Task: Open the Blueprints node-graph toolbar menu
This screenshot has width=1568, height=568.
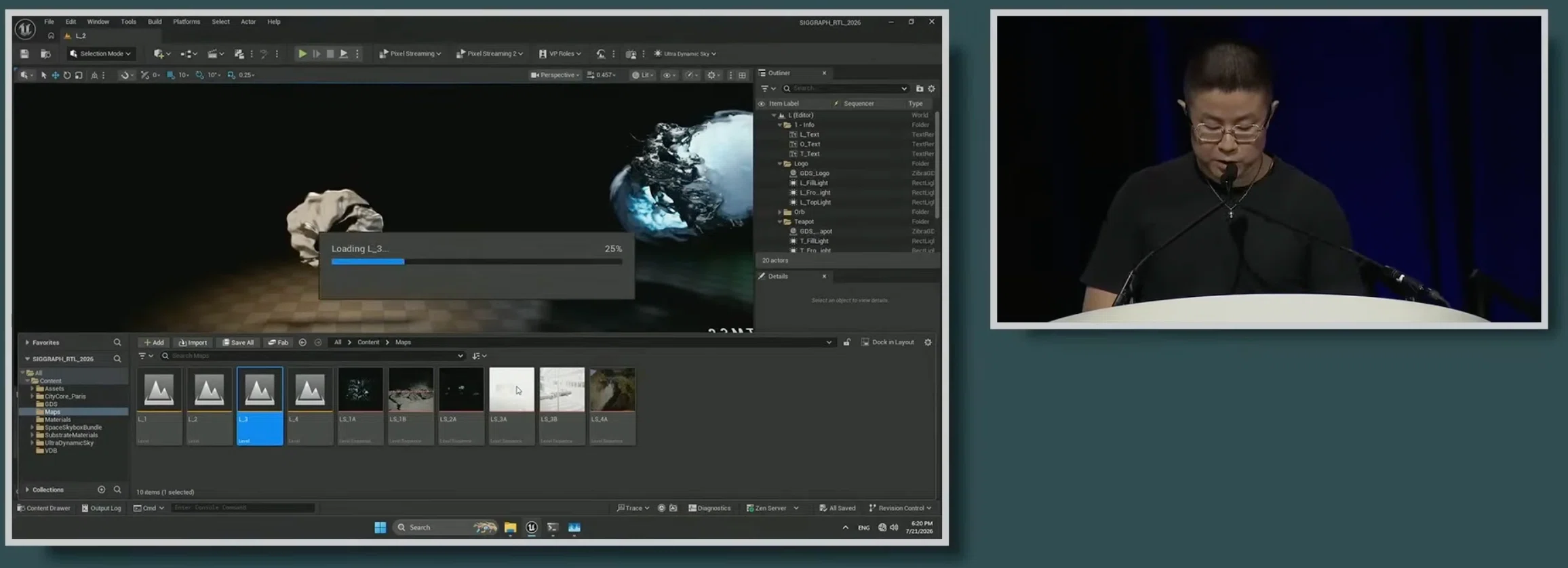Action: coord(189,54)
